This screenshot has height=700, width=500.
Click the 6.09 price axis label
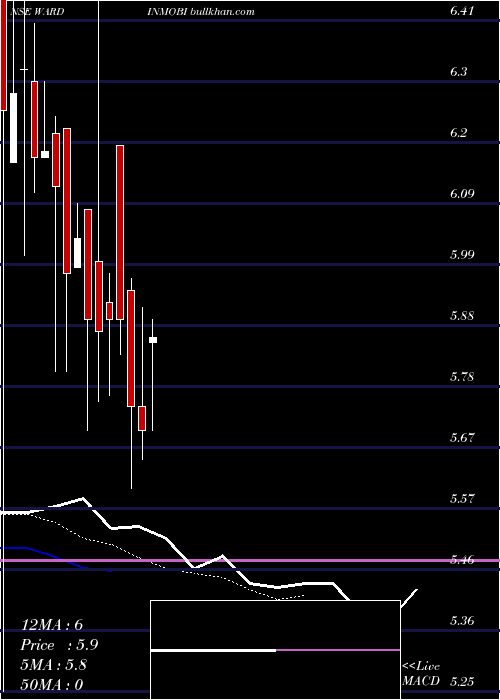pos(462,193)
